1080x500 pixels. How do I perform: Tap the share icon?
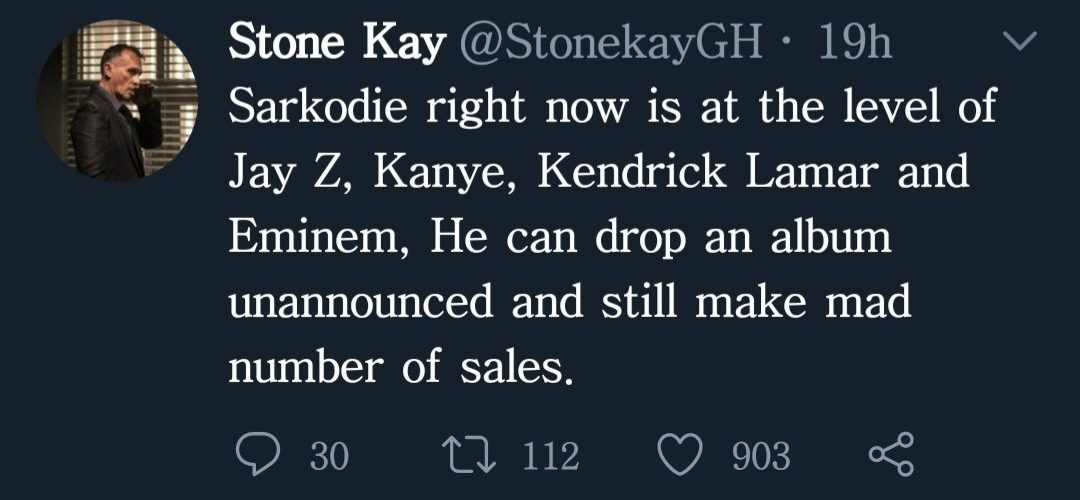pyautogui.click(x=890, y=456)
